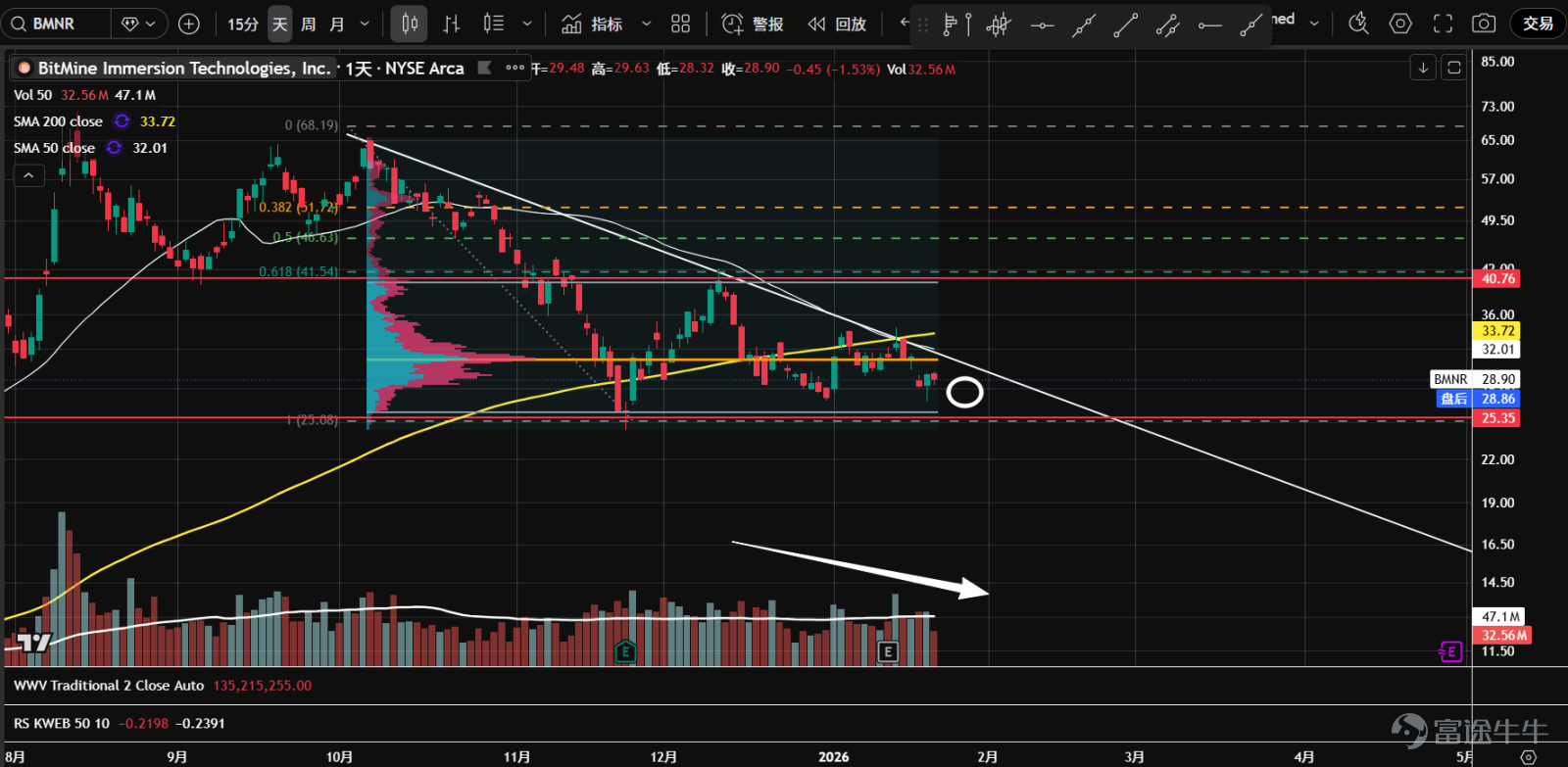The height and width of the screenshot is (767, 1568).
Task: Select the candlestick chart style
Action: [409, 24]
